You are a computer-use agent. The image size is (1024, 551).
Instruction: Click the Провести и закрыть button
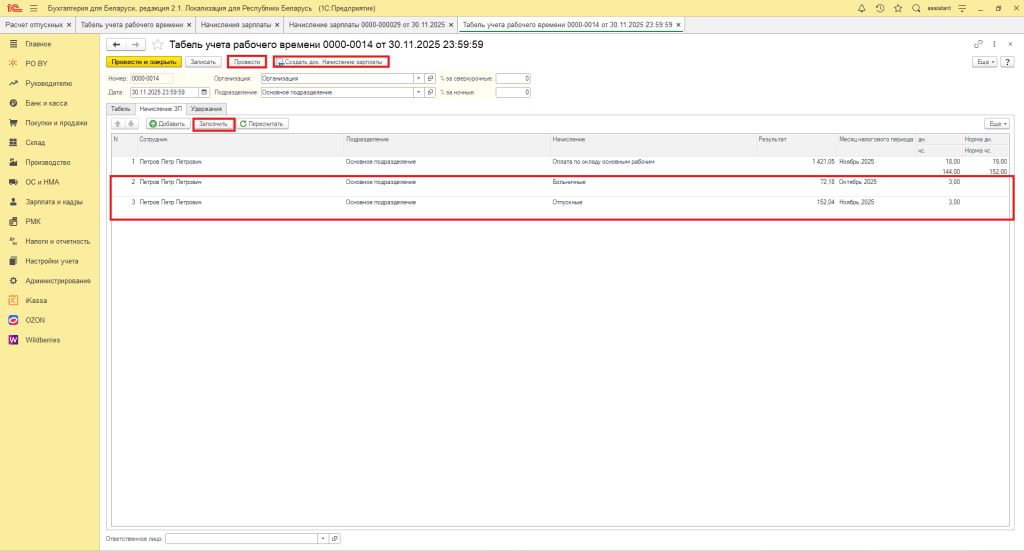click(144, 62)
